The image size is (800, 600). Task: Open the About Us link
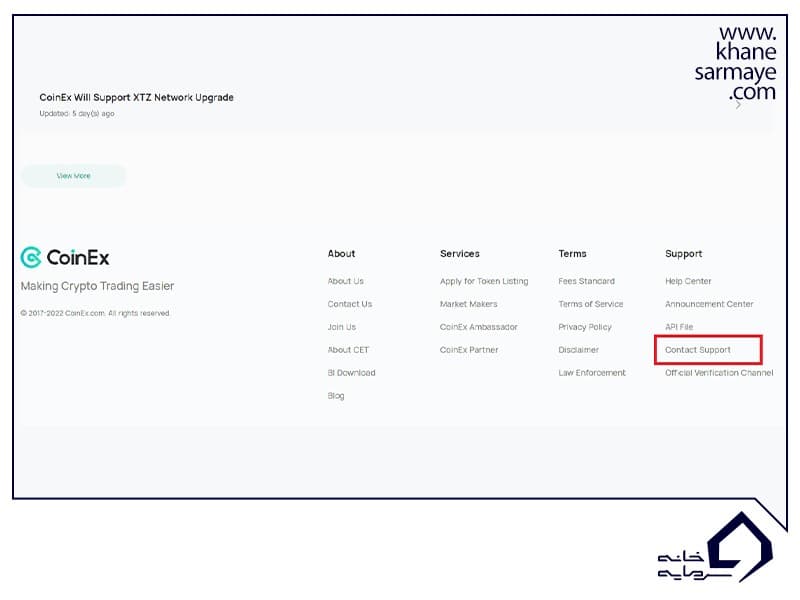(x=345, y=281)
